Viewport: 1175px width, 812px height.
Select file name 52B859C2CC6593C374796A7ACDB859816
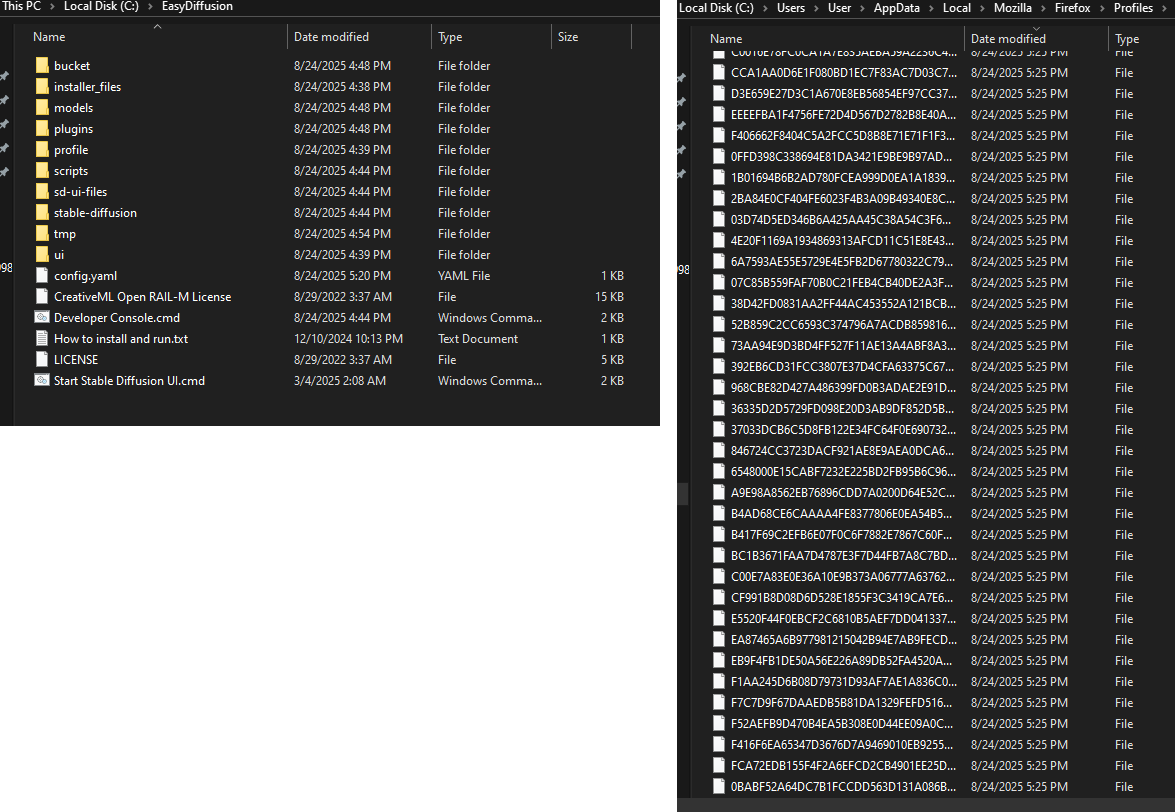pyautogui.click(x=843, y=324)
